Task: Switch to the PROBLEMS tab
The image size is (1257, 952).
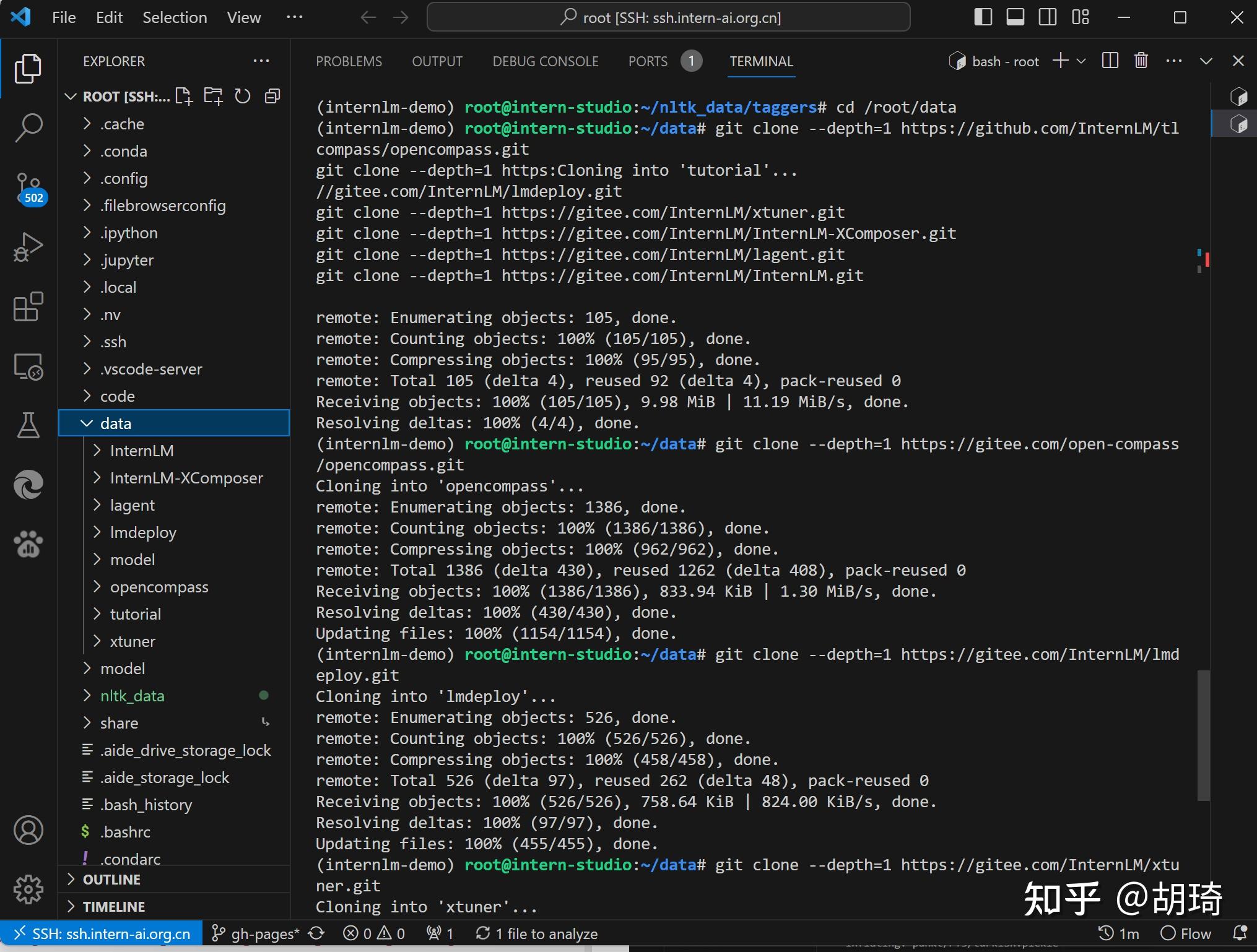Action: [349, 61]
